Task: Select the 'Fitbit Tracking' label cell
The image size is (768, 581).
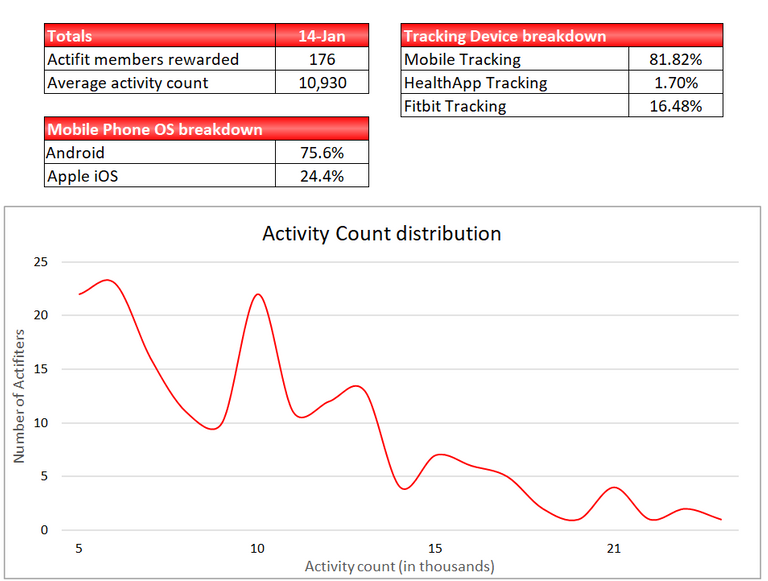Action: tap(515, 105)
